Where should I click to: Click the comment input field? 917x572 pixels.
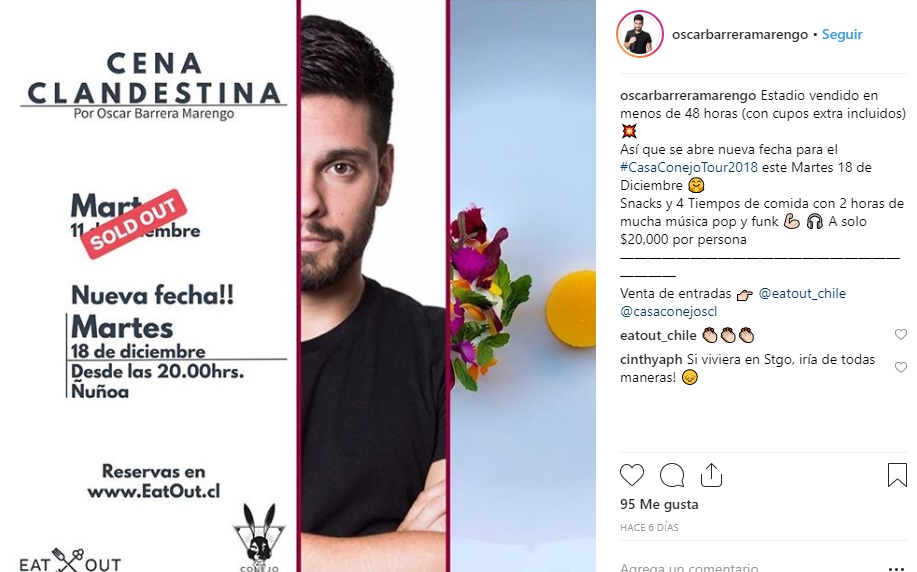(751, 567)
